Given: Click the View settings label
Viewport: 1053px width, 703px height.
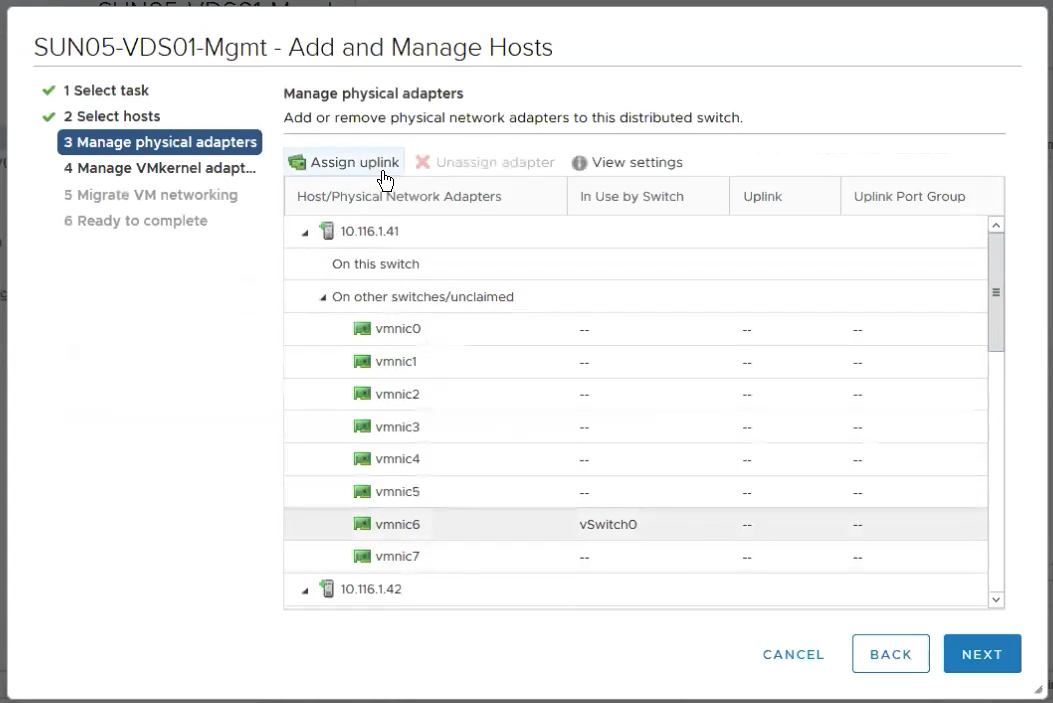Looking at the screenshot, I should point(637,162).
